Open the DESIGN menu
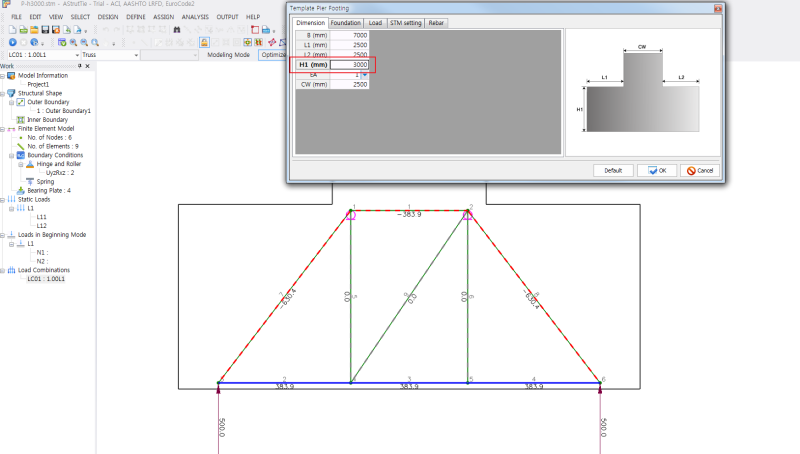The width and height of the screenshot is (800, 454). pos(108,17)
